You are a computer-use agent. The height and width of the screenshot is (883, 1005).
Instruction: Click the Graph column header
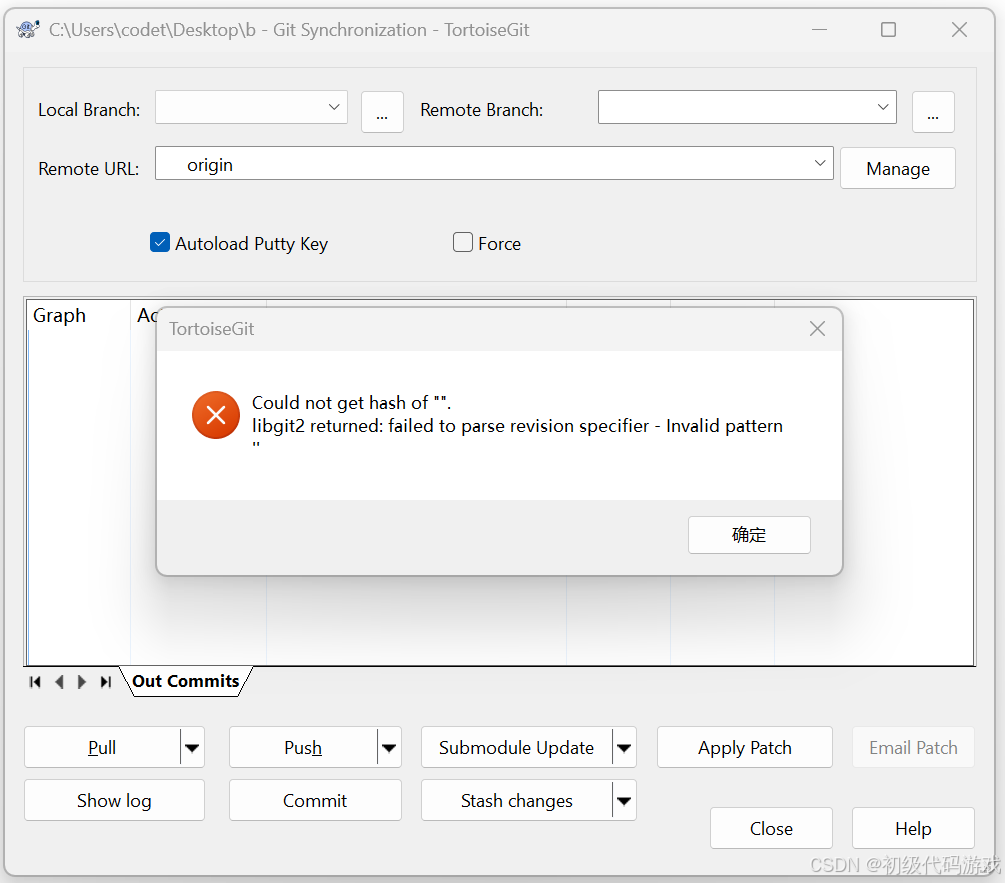point(78,315)
